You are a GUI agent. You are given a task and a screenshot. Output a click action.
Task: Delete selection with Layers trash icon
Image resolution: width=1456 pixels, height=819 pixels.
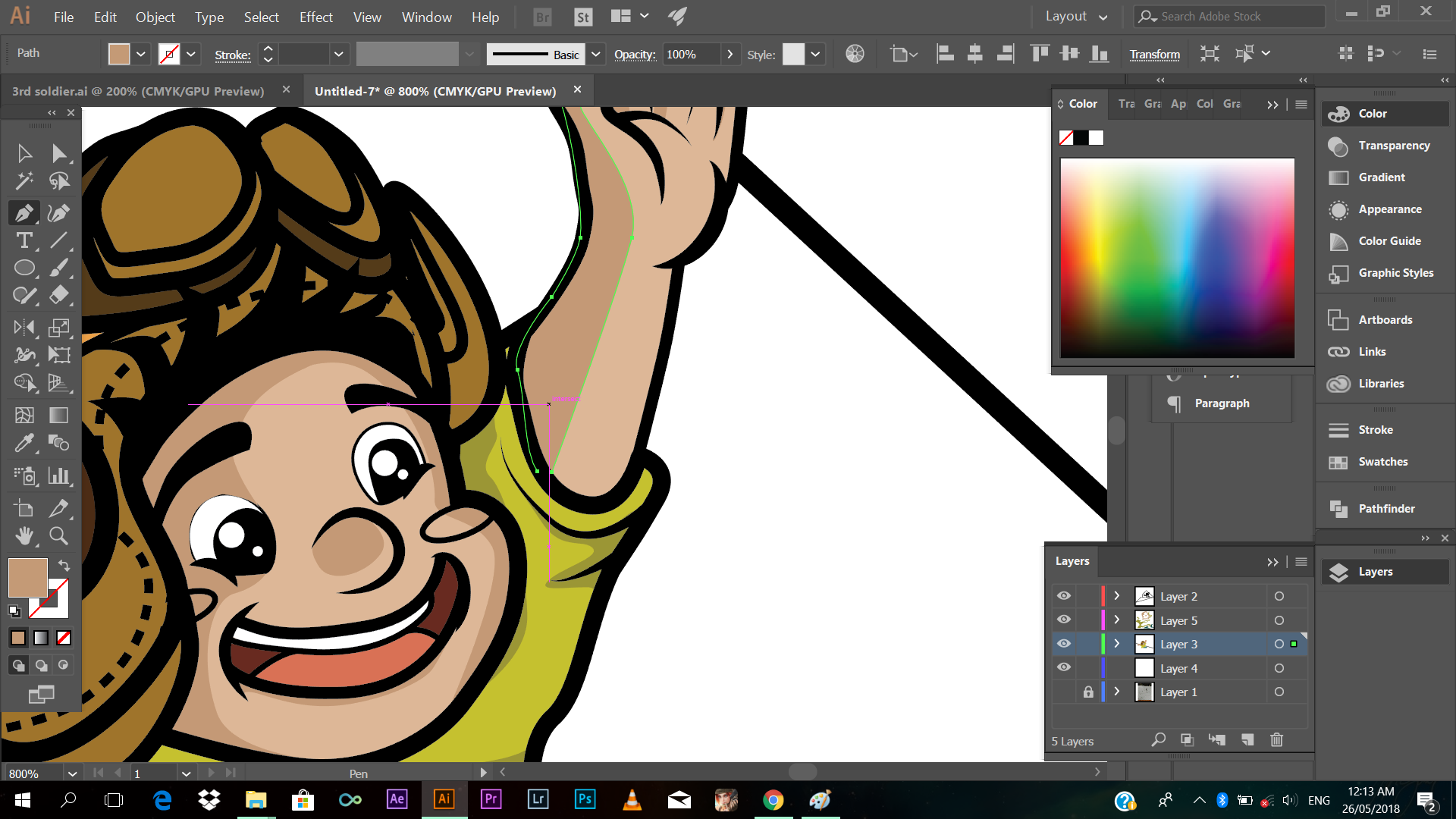coord(1276,739)
